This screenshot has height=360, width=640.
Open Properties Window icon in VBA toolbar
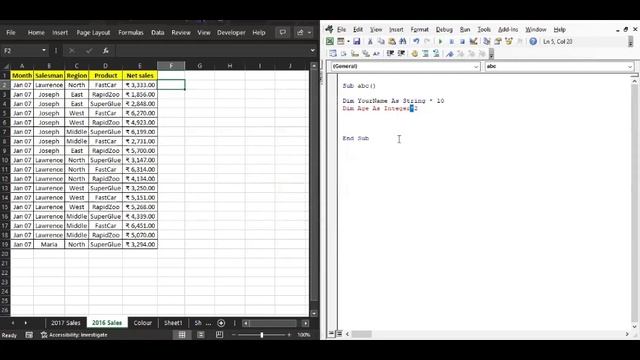(x=498, y=41)
